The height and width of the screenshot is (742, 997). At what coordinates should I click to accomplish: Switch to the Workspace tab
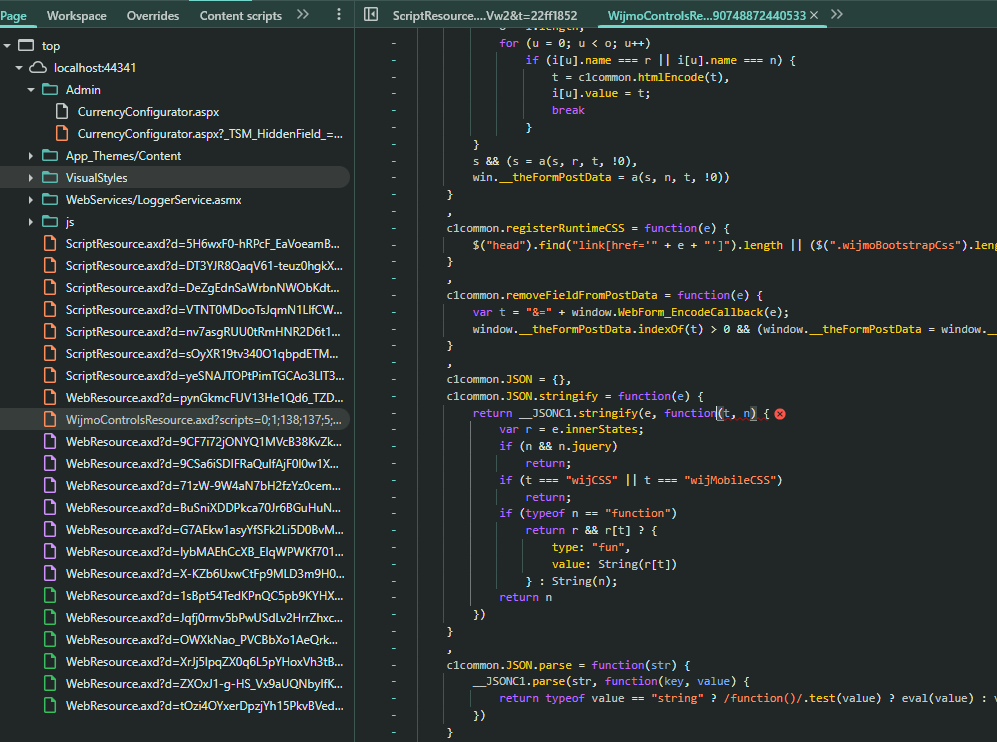click(76, 15)
